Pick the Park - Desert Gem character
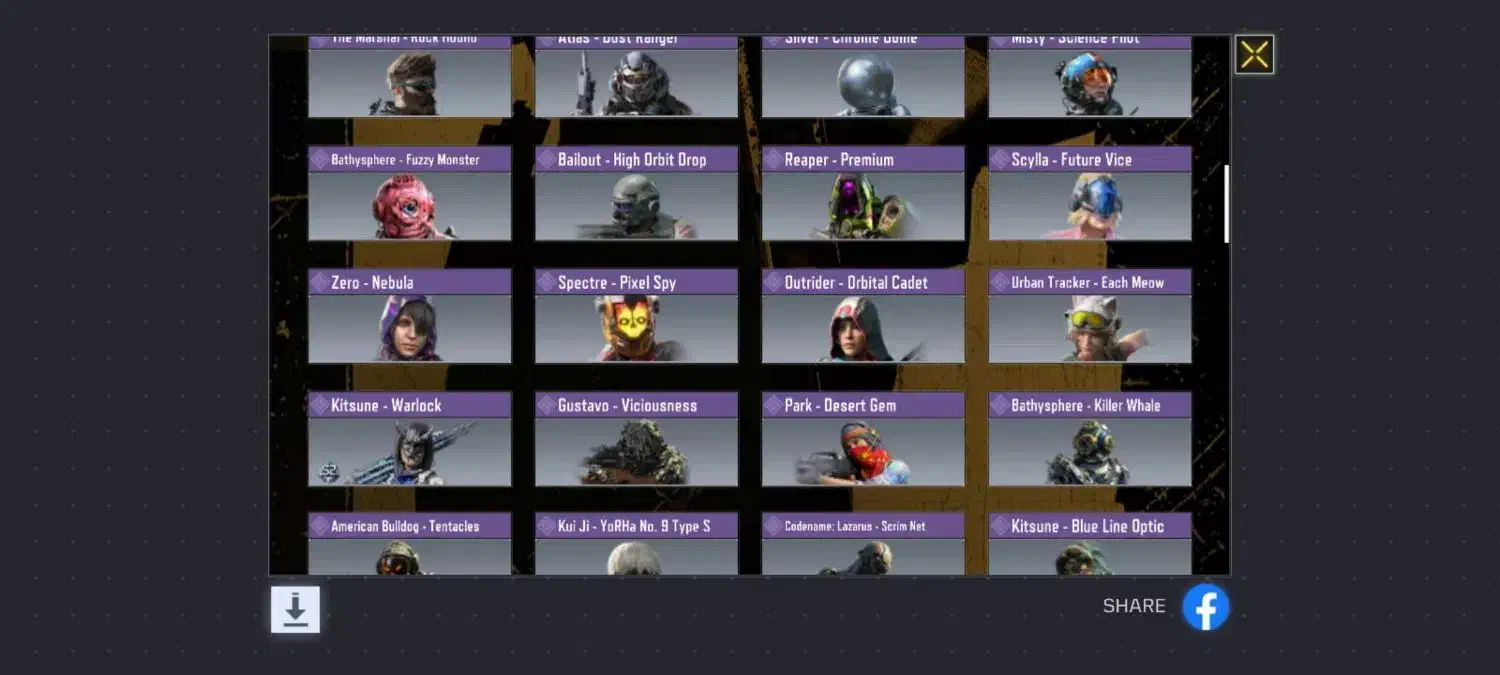This screenshot has height=675, width=1500. (x=864, y=439)
